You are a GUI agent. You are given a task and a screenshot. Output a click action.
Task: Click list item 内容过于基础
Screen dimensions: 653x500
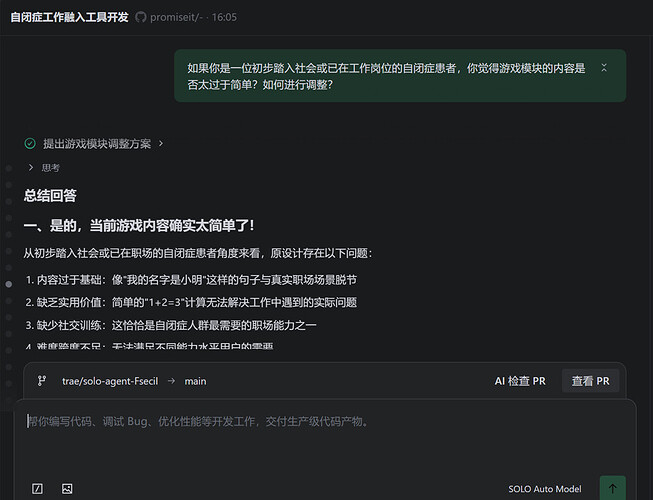191,280
